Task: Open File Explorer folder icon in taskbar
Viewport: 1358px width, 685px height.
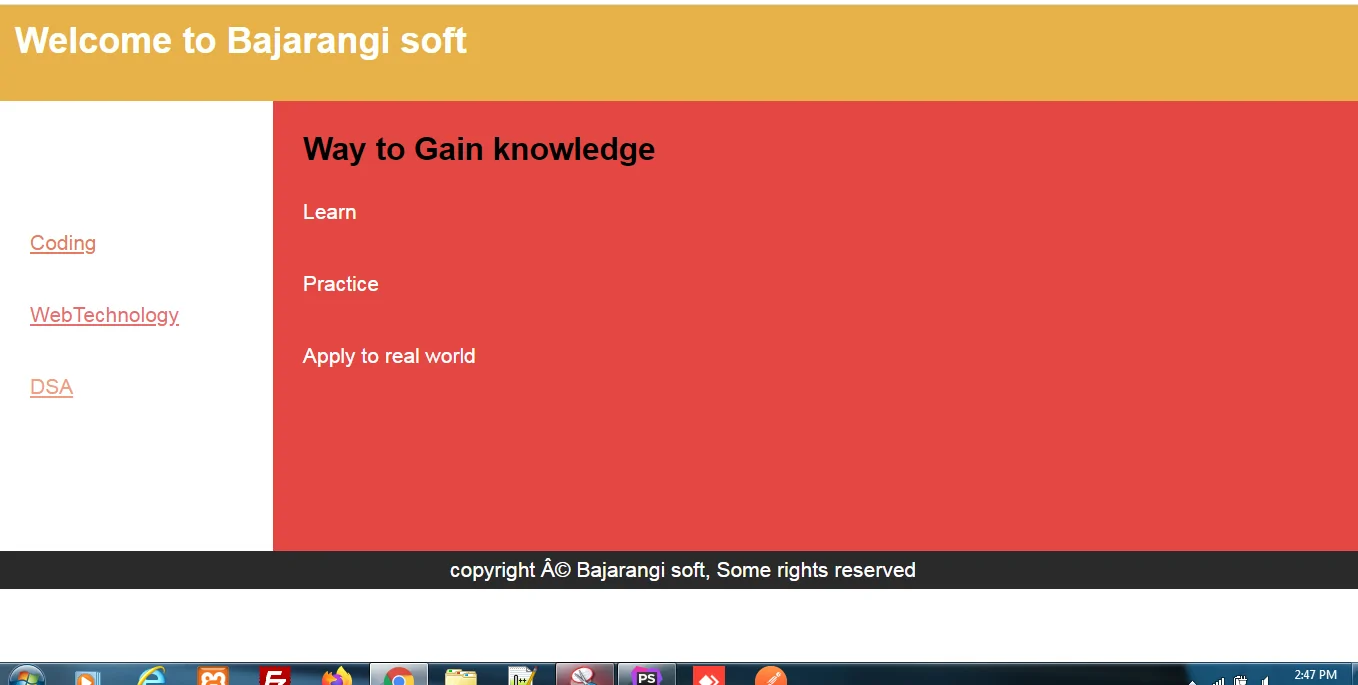Action: (461, 677)
